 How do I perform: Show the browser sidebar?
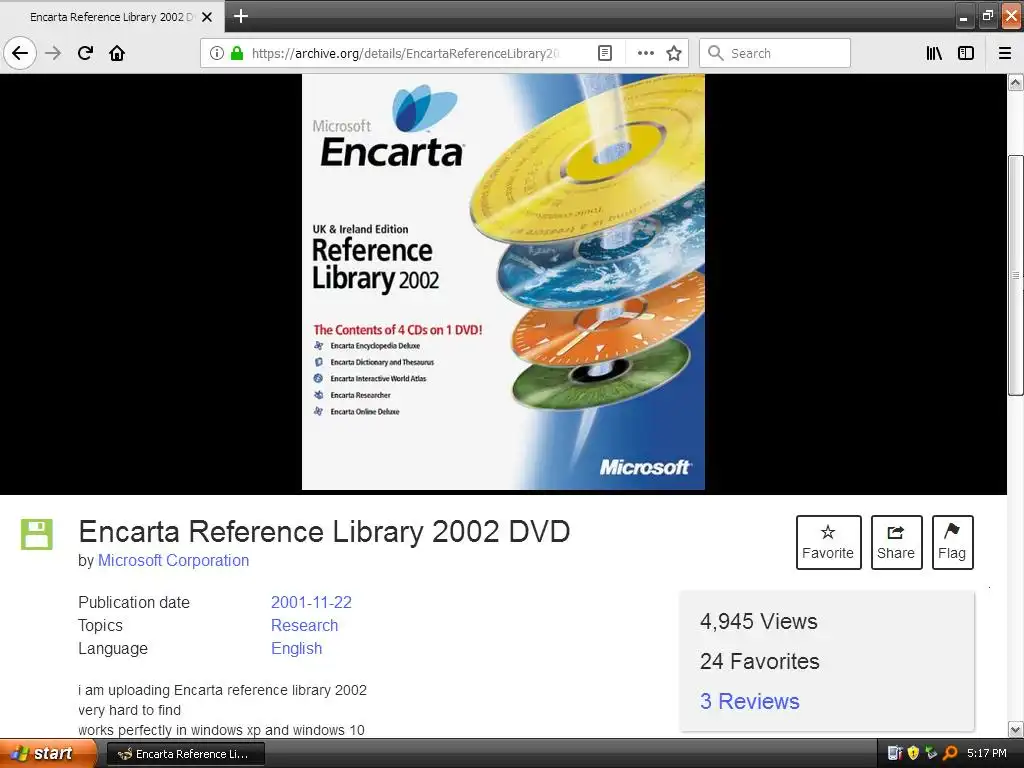coord(966,53)
